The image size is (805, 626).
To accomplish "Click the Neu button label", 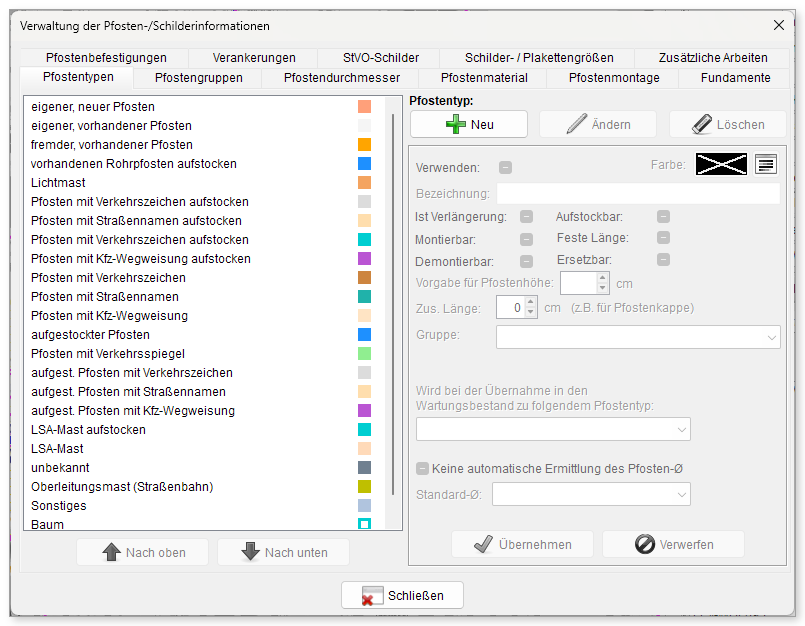I will (482, 125).
